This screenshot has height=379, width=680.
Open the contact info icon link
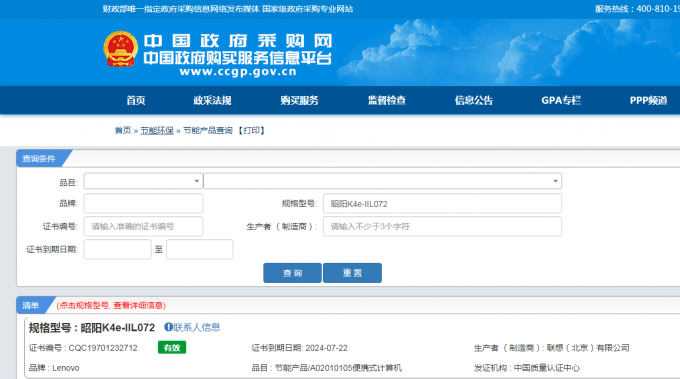tap(168, 327)
